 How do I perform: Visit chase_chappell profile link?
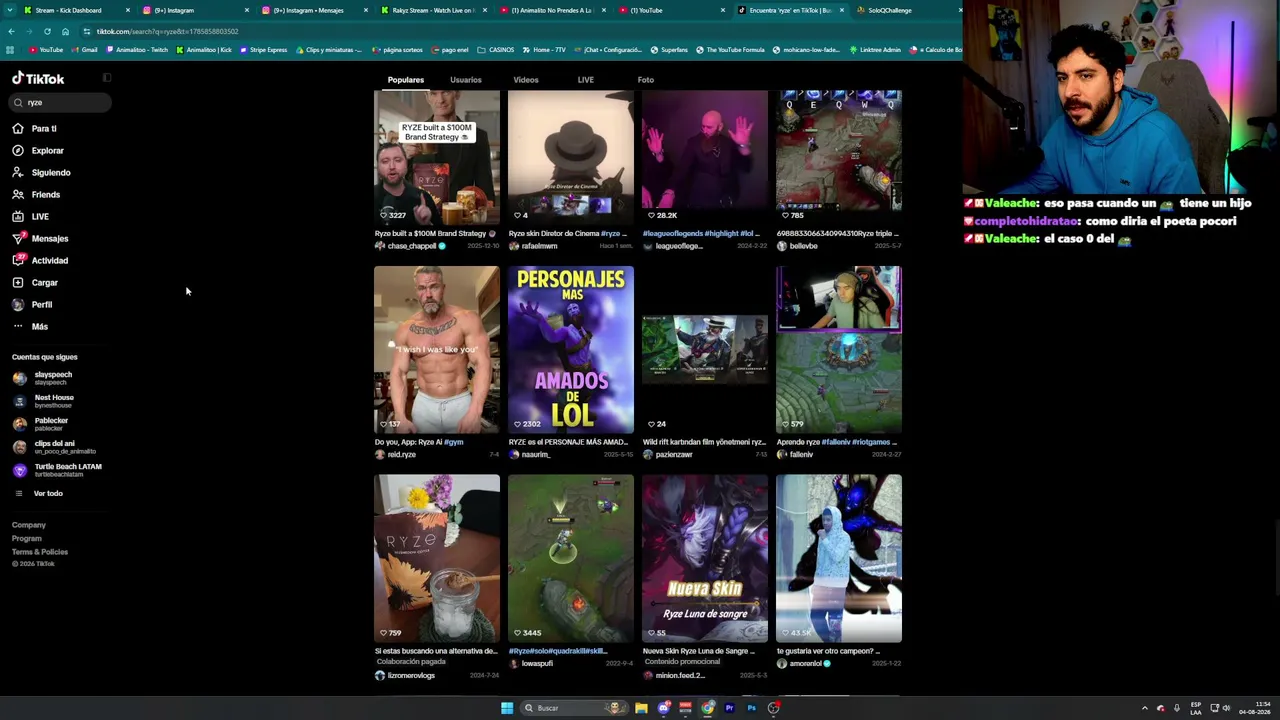click(412, 246)
